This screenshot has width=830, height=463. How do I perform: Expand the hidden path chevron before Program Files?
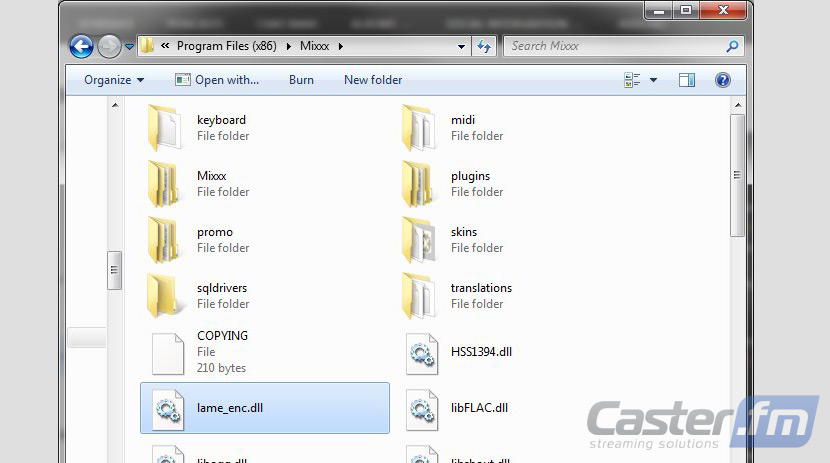tap(165, 46)
